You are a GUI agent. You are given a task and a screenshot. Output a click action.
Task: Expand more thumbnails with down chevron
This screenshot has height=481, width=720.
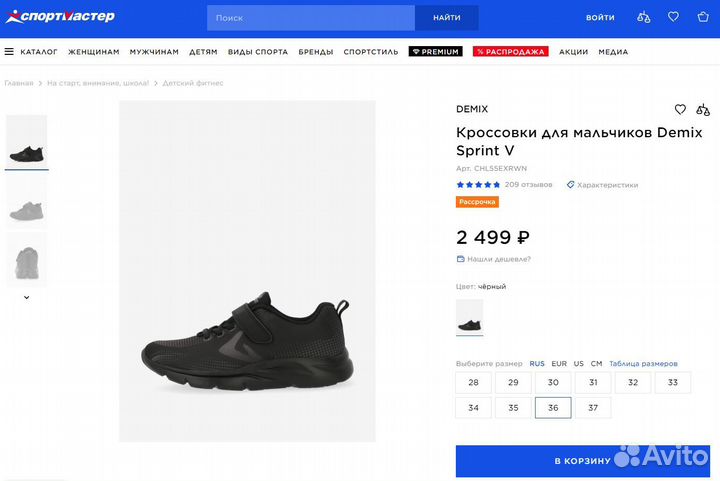coord(26,297)
